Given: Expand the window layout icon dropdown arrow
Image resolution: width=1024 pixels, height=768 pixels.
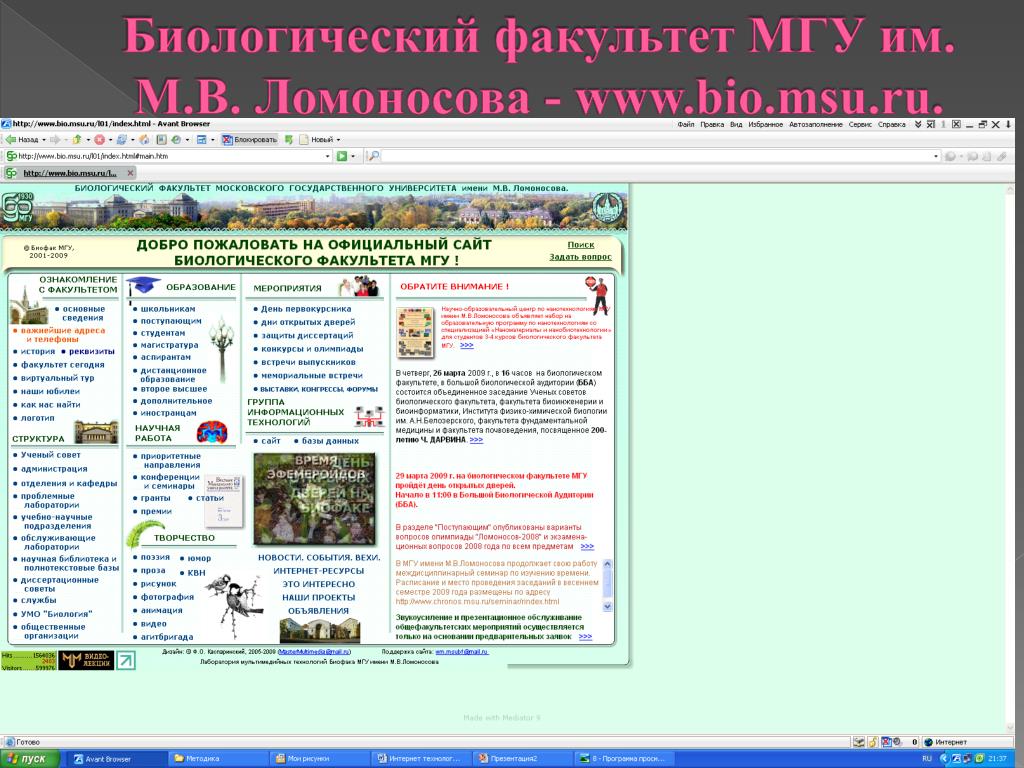Looking at the screenshot, I should (212, 140).
